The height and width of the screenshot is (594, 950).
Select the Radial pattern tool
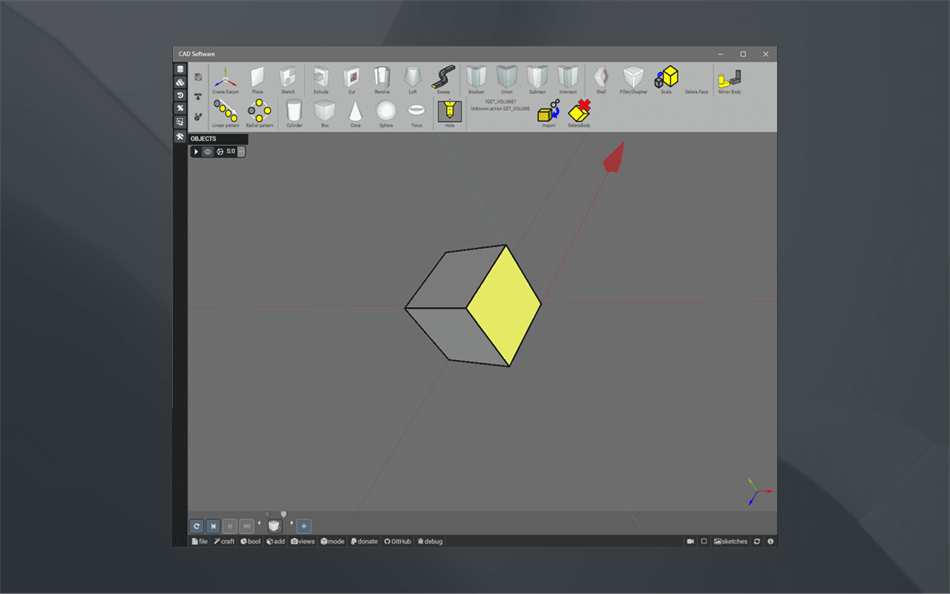click(258, 112)
